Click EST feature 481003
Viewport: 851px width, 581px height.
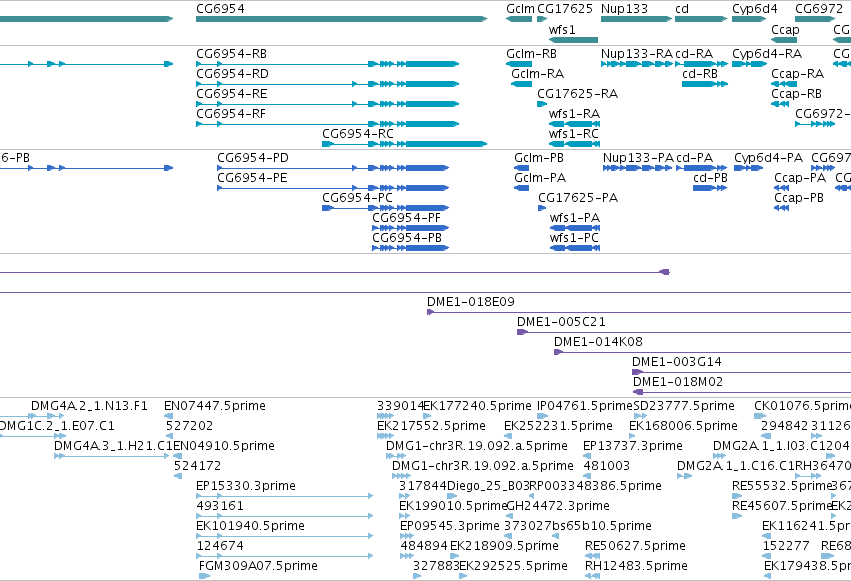point(588,476)
